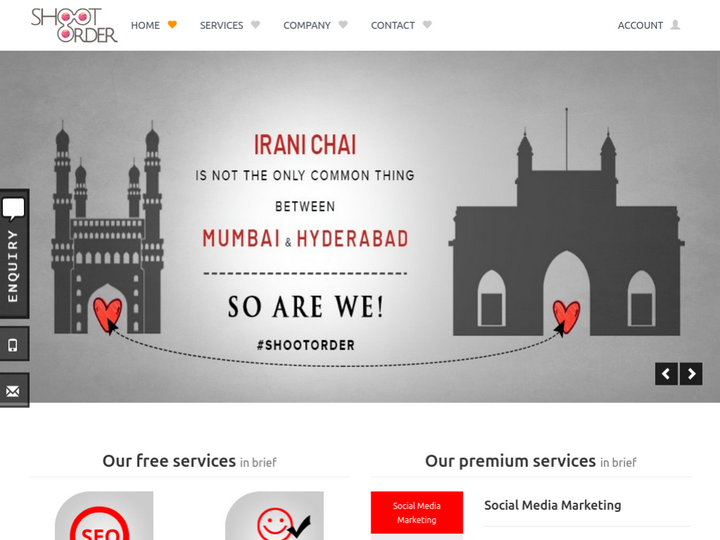Click the ShootOrder logo
Screen dimensions: 720x540
[74, 25]
